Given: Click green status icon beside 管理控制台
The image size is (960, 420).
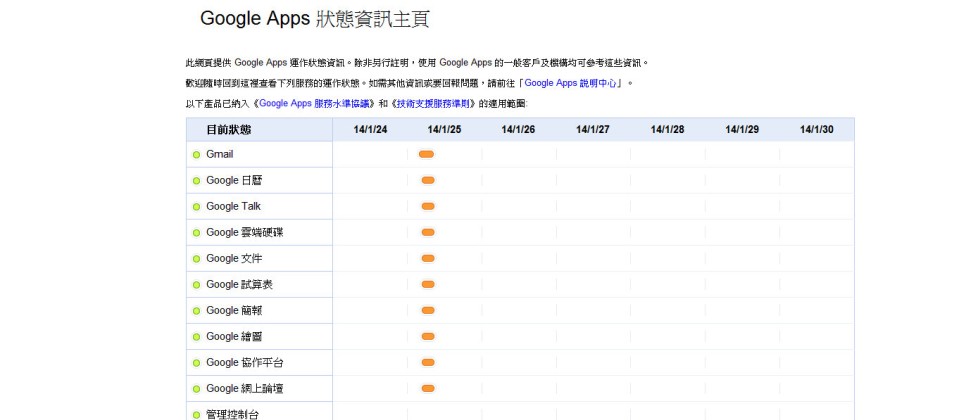Looking at the screenshot, I should coord(196,414).
